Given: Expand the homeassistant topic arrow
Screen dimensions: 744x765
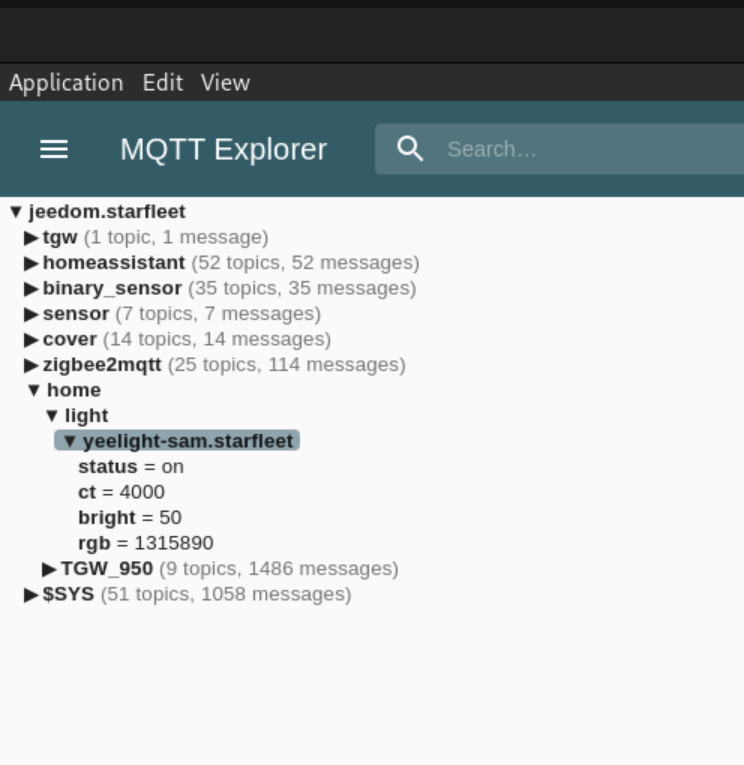Looking at the screenshot, I should [x=32, y=263].
